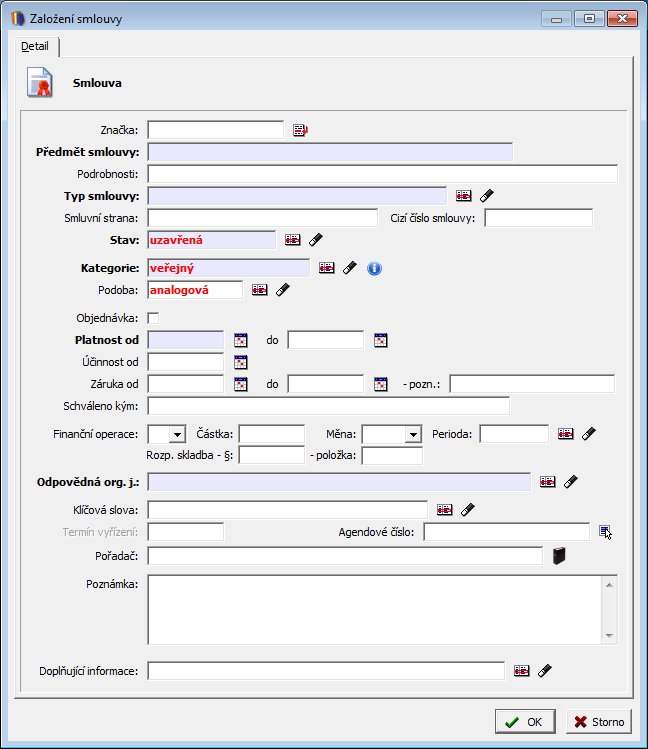Click Poznámka scrollbar down arrow

609,635
